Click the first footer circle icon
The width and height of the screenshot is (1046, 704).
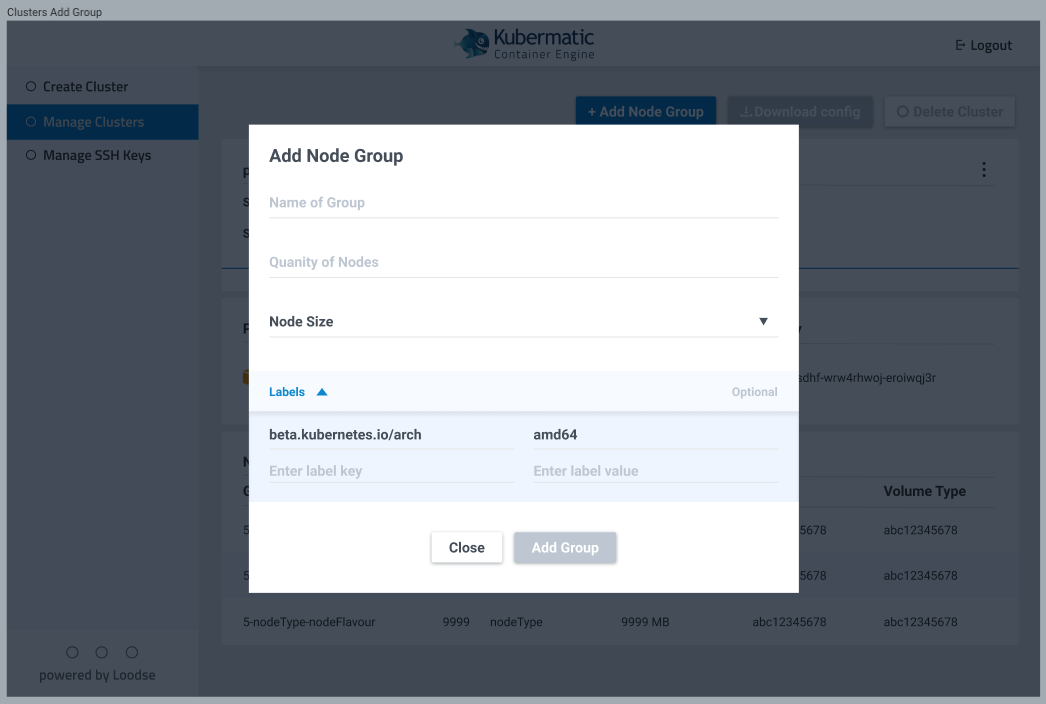(72, 652)
